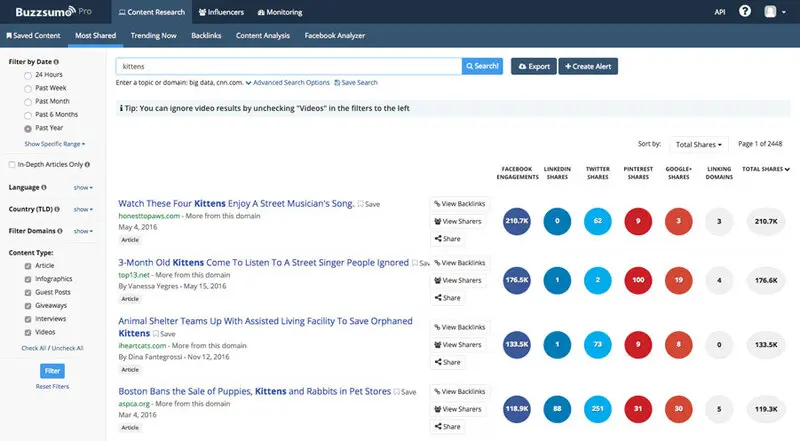Switch to the Saved Content tab
This screenshot has height=441, width=800.
click(33, 35)
